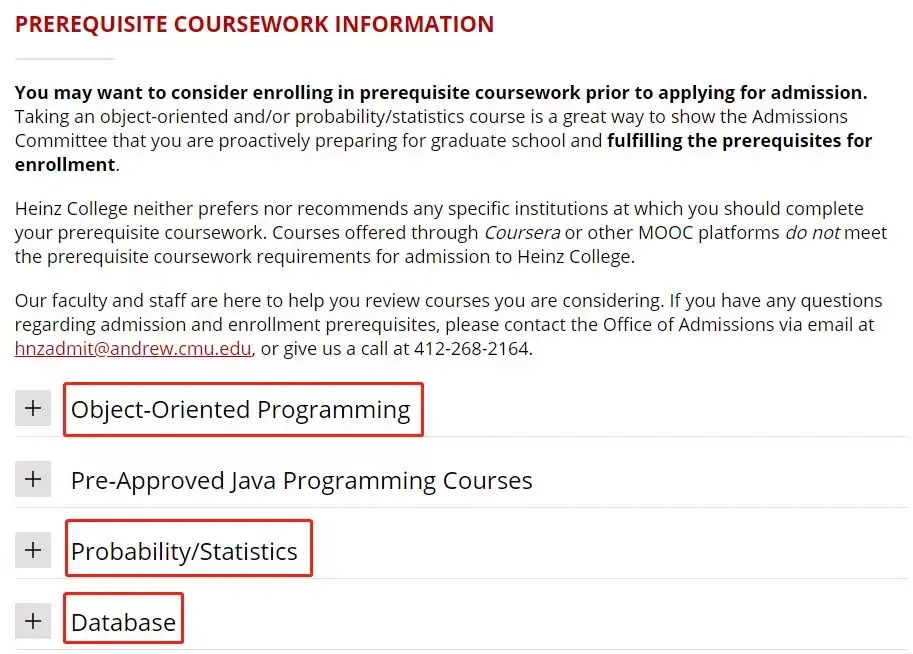Open the hnzadmit@andrew.cmu.edu email link
The height and width of the screenshot is (654, 913).
pos(133,349)
